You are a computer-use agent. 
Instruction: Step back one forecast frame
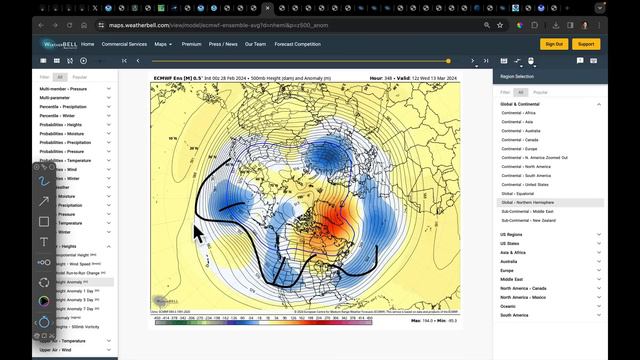click(138, 61)
